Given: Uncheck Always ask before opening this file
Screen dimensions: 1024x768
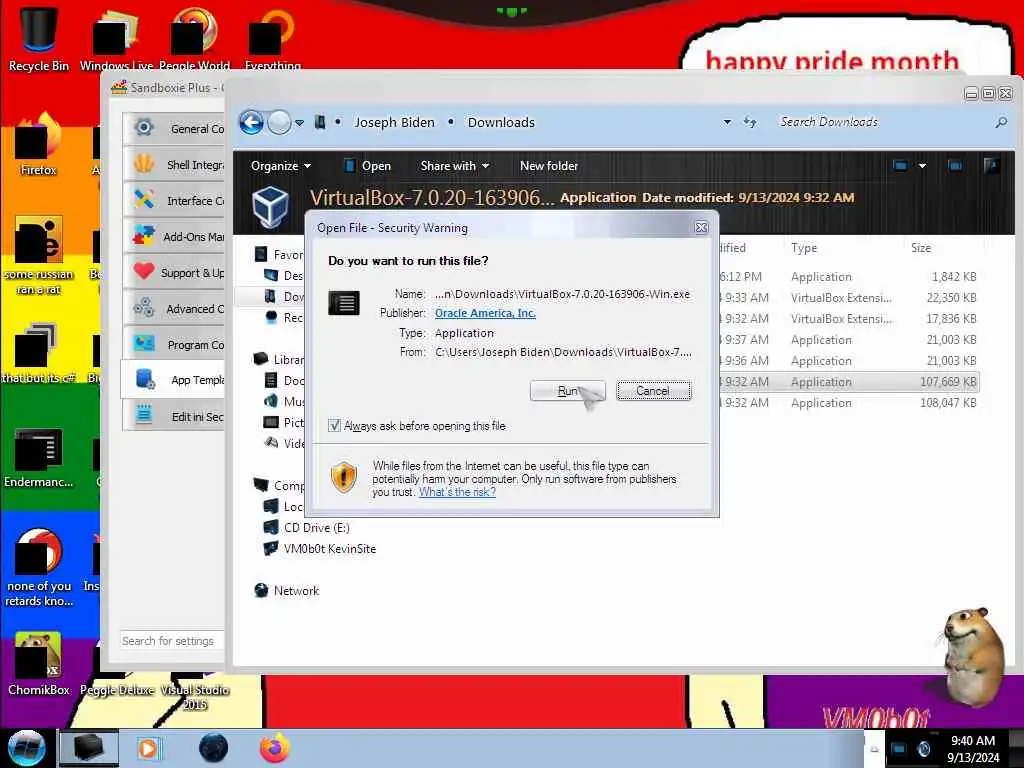Looking at the screenshot, I should tap(334, 426).
